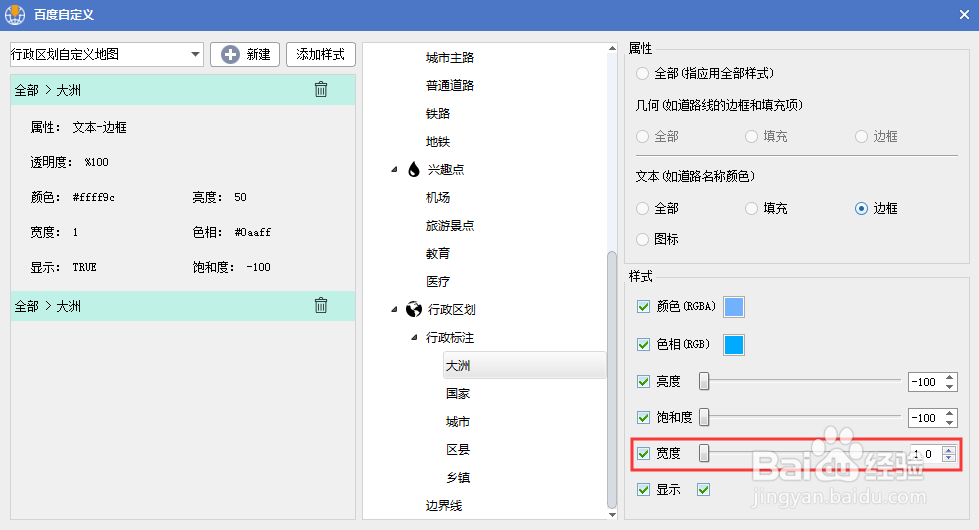
Task: Select 普通道路 in the tree
Action: click(x=450, y=86)
